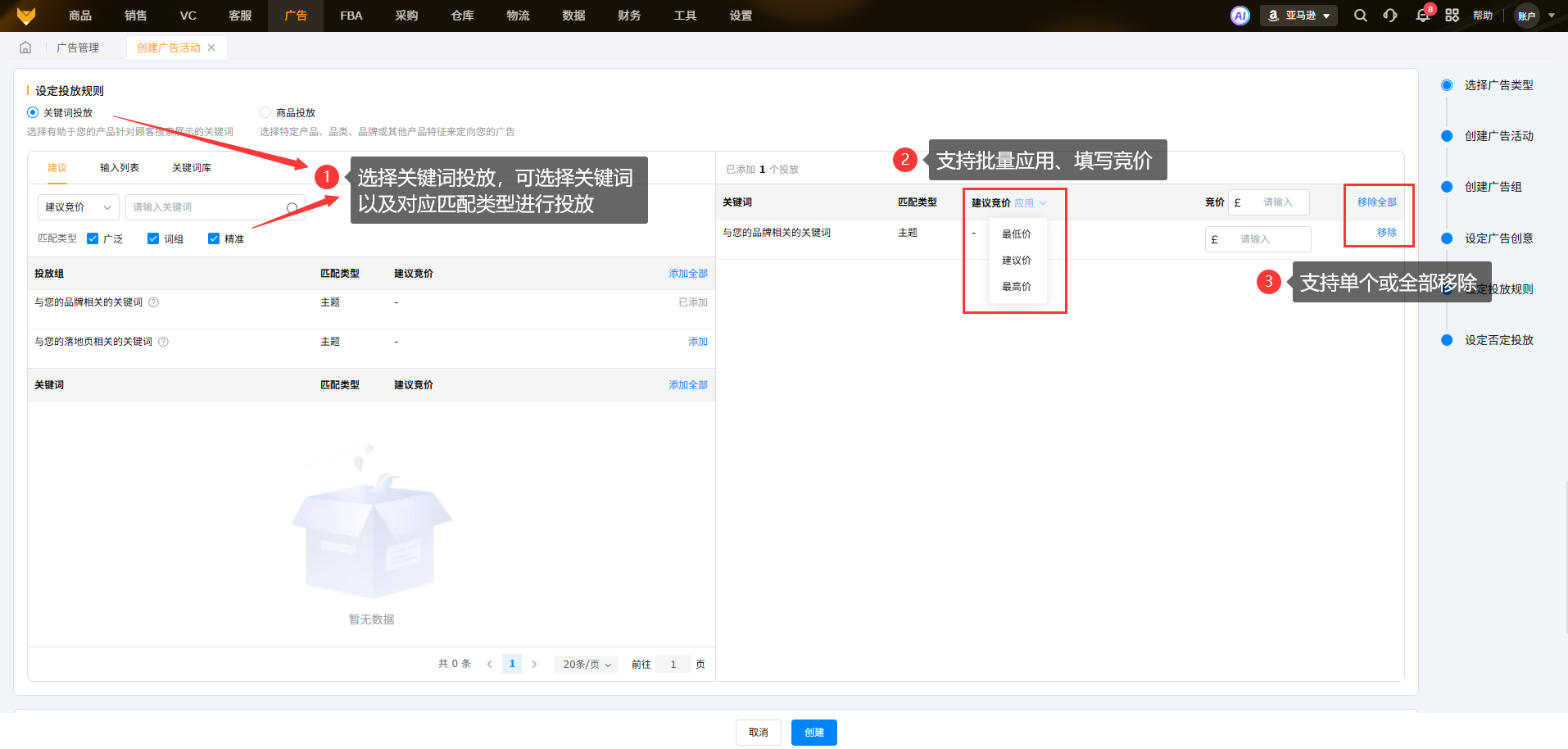Open the apps grid icon
Image resolution: width=1568 pixels, height=749 pixels.
click(1452, 16)
